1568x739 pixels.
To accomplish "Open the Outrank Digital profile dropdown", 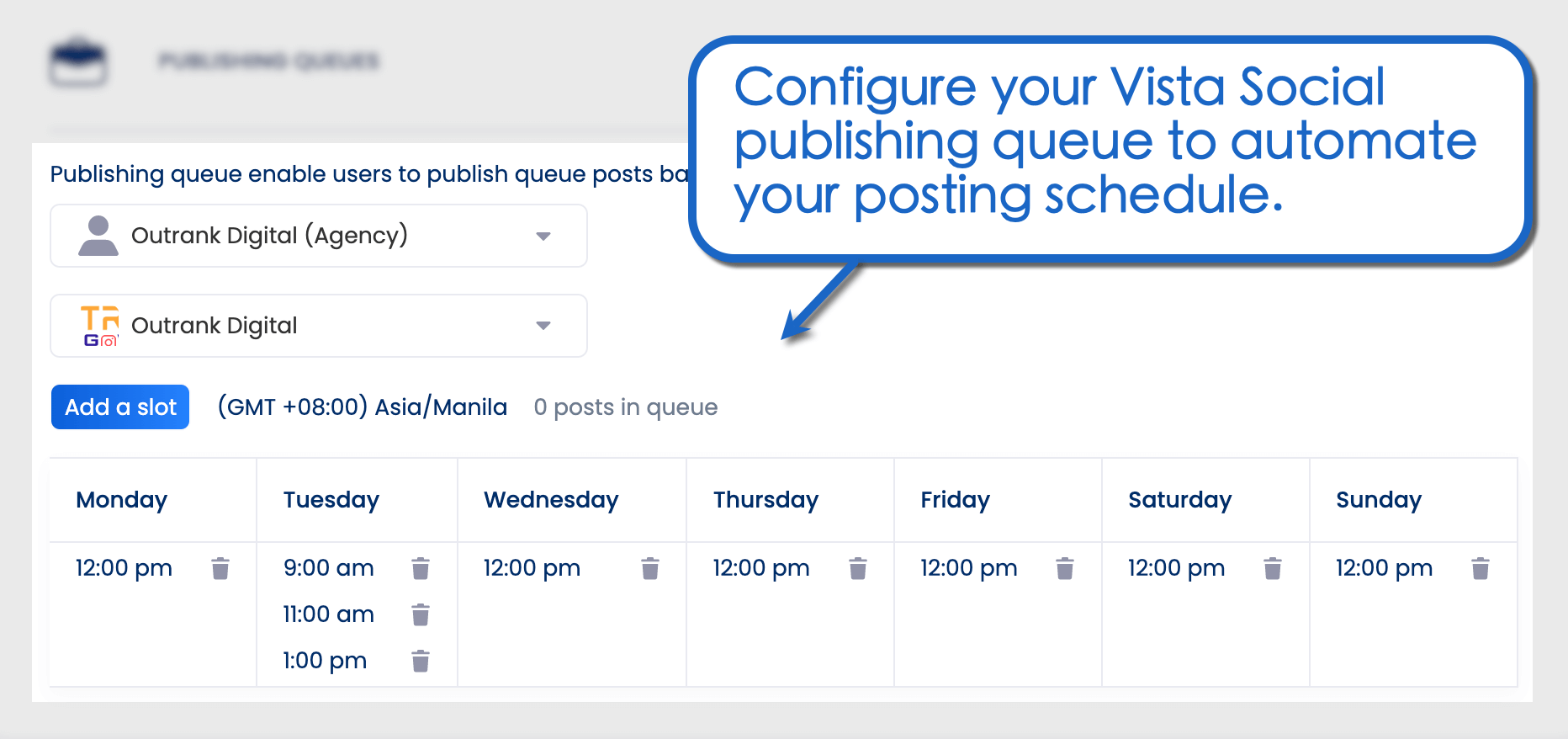I will point(319,326).
